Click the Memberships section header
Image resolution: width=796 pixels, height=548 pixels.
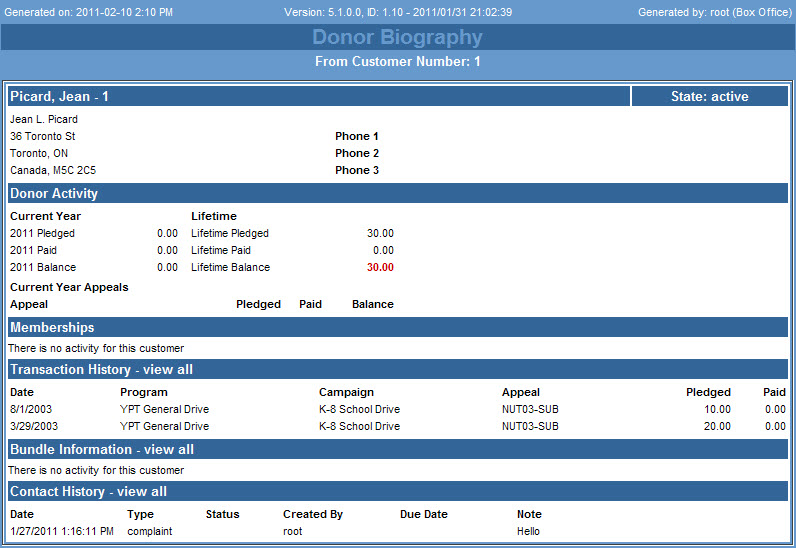point(398,327)
